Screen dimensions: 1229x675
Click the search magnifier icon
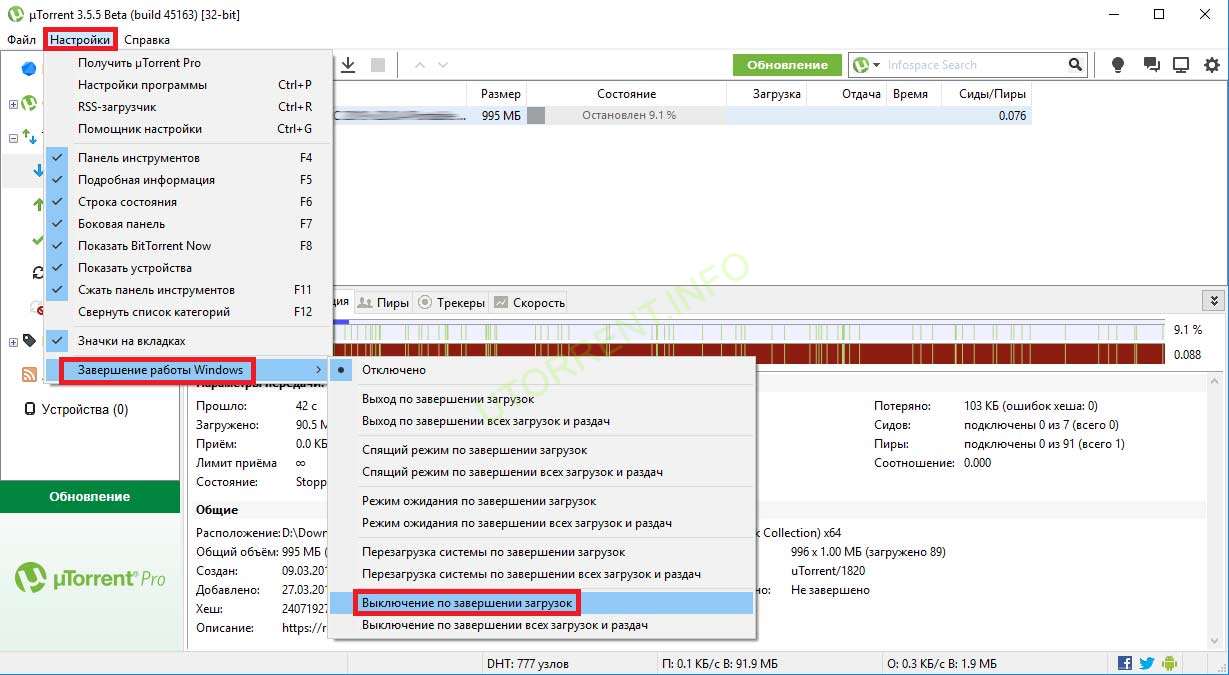pos(1075,65)
